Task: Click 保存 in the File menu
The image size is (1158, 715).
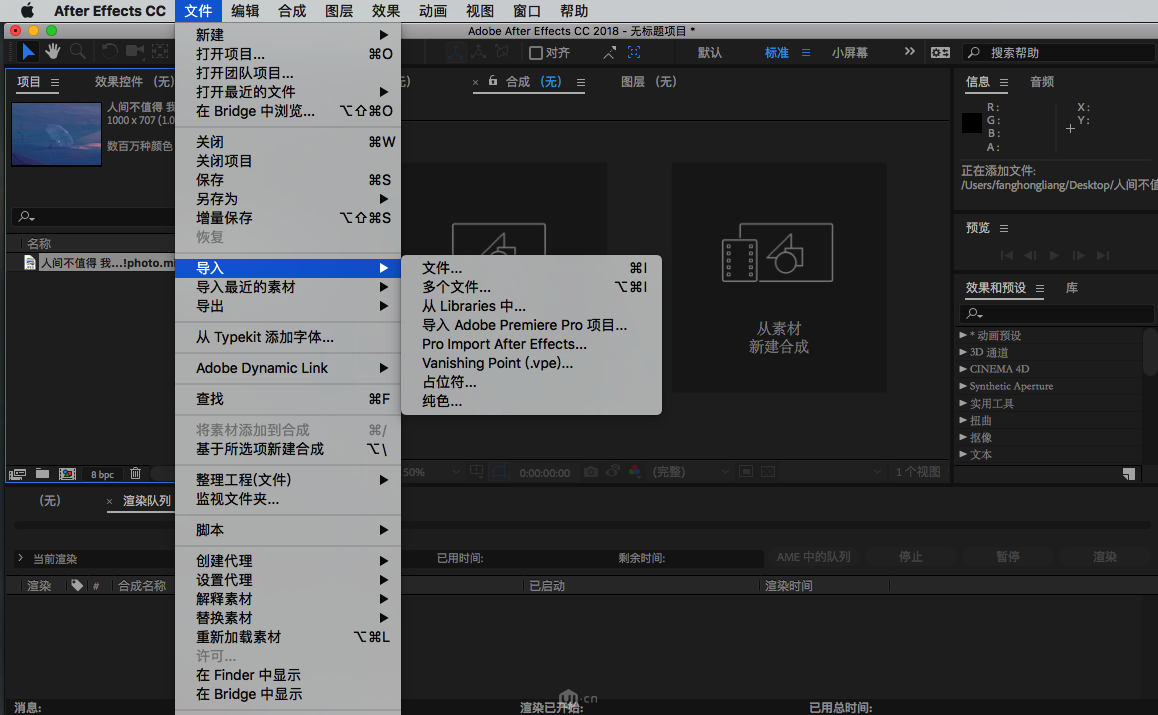Action: 288,180
